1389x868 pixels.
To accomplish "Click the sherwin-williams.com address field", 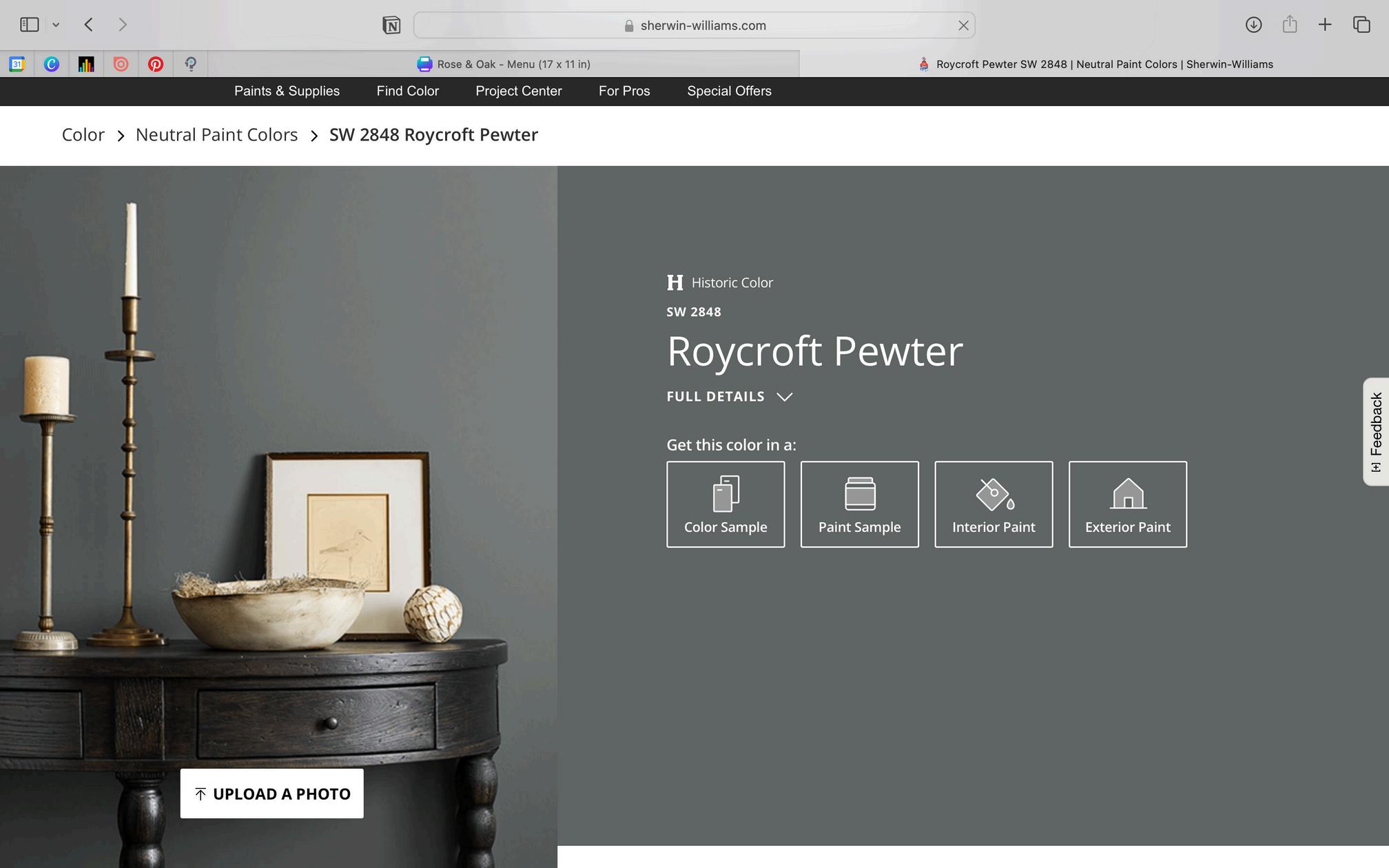I will pos(693,25).
